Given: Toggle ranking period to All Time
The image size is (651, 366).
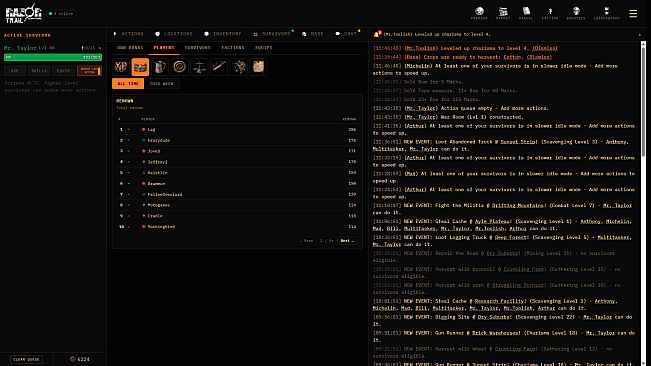Looking at the screenshot, I should point(128,83).
